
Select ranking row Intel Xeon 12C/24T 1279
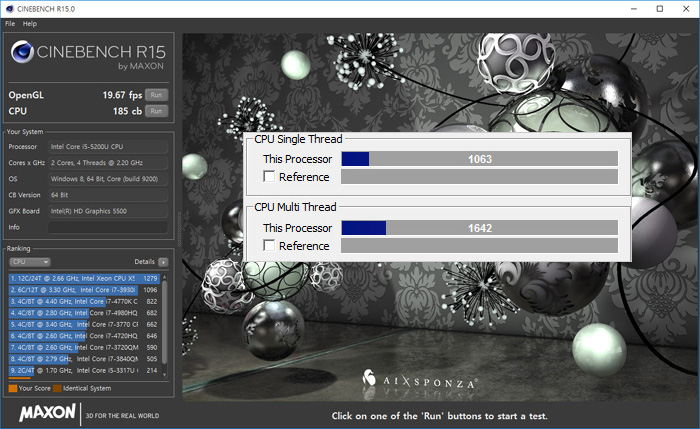[x=83, y=279]
